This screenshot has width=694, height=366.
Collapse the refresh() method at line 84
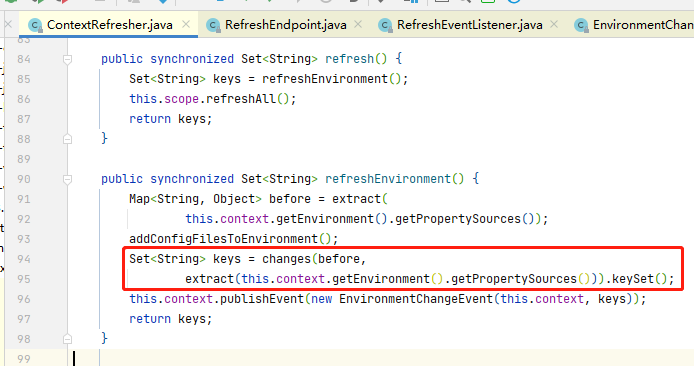point(67,59)
